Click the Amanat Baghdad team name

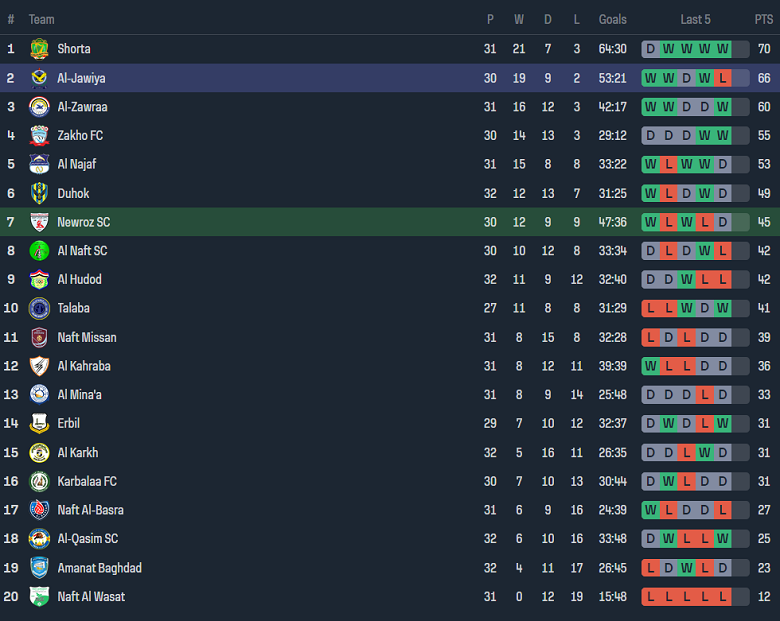click(x=99, y=568)
